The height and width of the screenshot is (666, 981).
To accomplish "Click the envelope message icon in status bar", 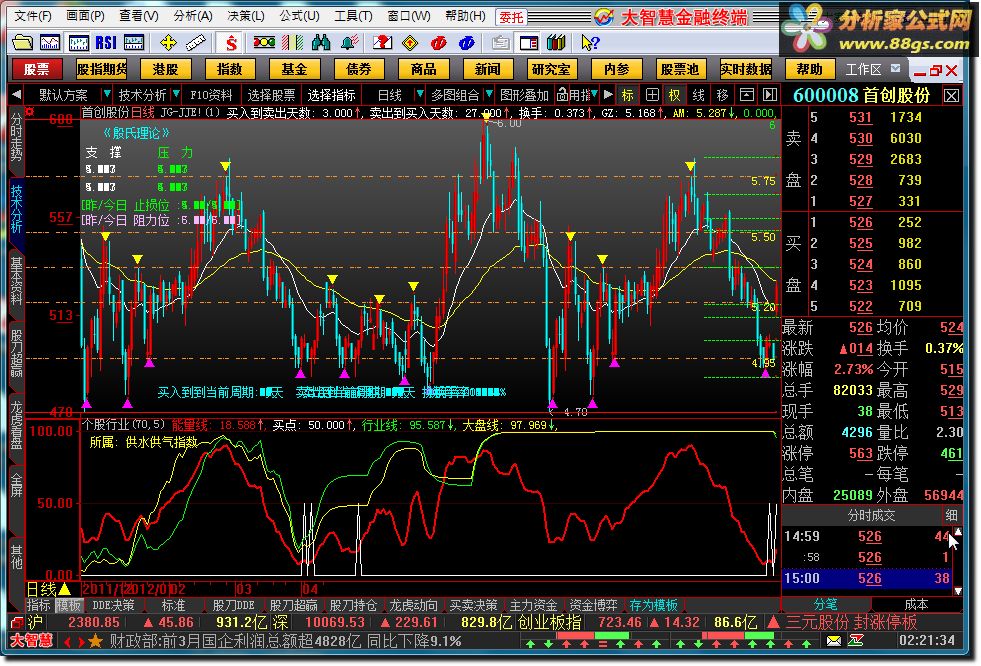I will [x=834, y=640].
